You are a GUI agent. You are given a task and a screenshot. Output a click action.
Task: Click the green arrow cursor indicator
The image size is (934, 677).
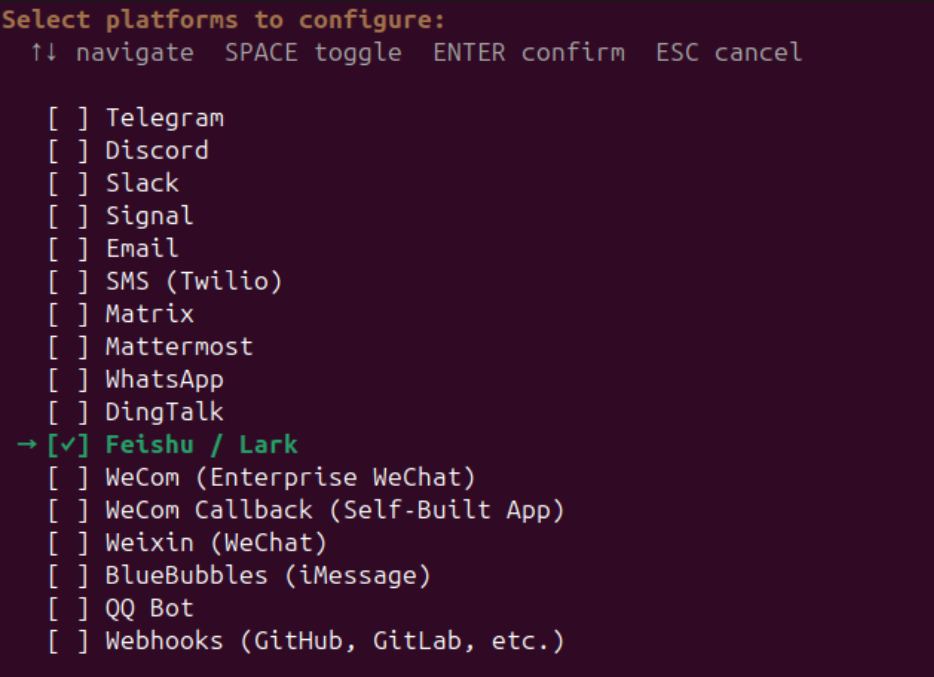pos(27,445)
